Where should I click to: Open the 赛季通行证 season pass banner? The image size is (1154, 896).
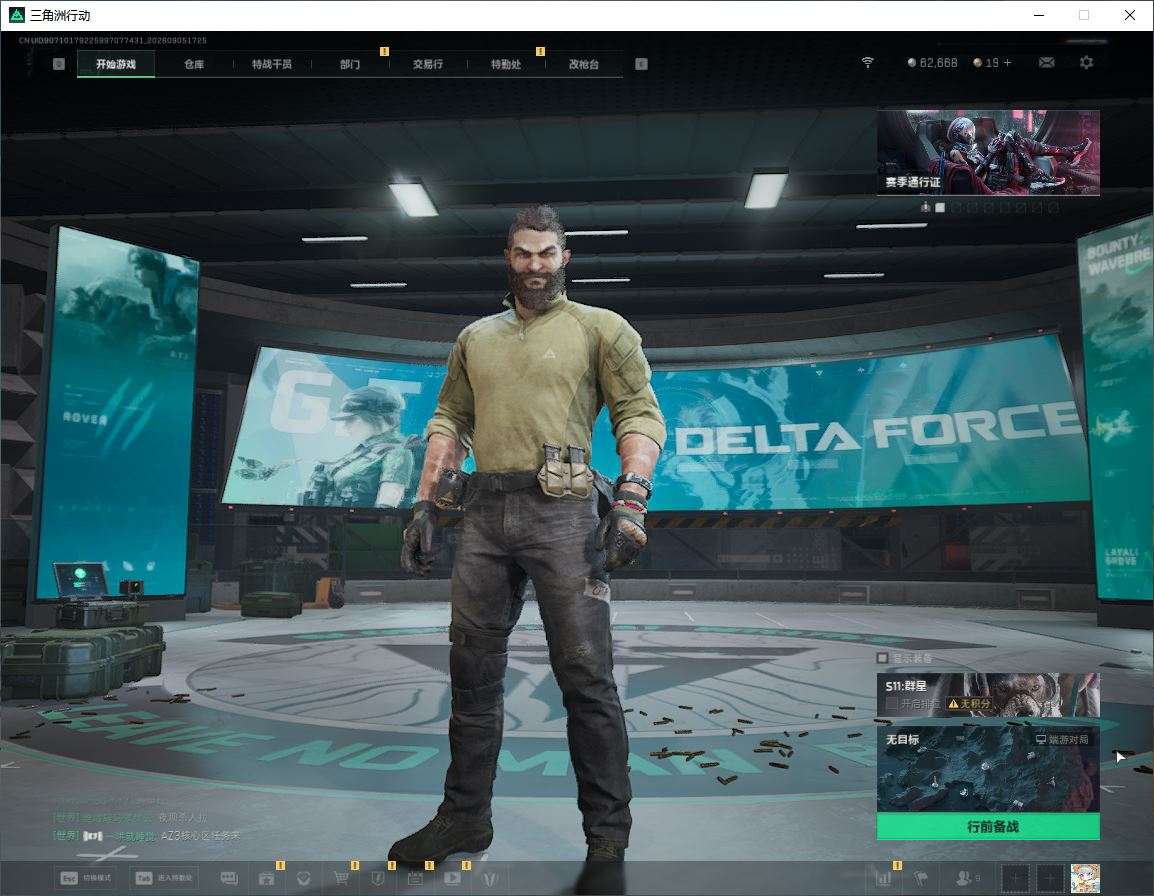pos(988,152)
